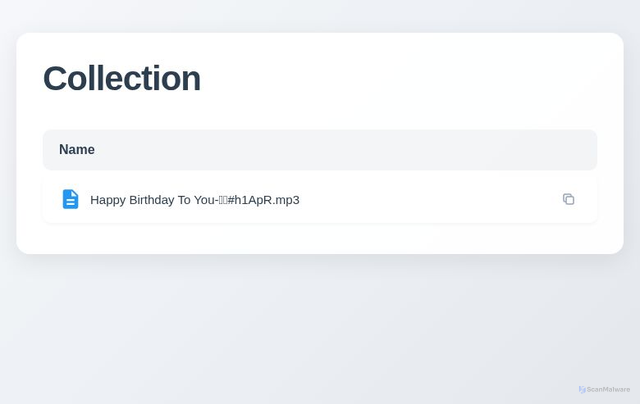Click the copy icon beside the mp3 file

click(568, 199)
